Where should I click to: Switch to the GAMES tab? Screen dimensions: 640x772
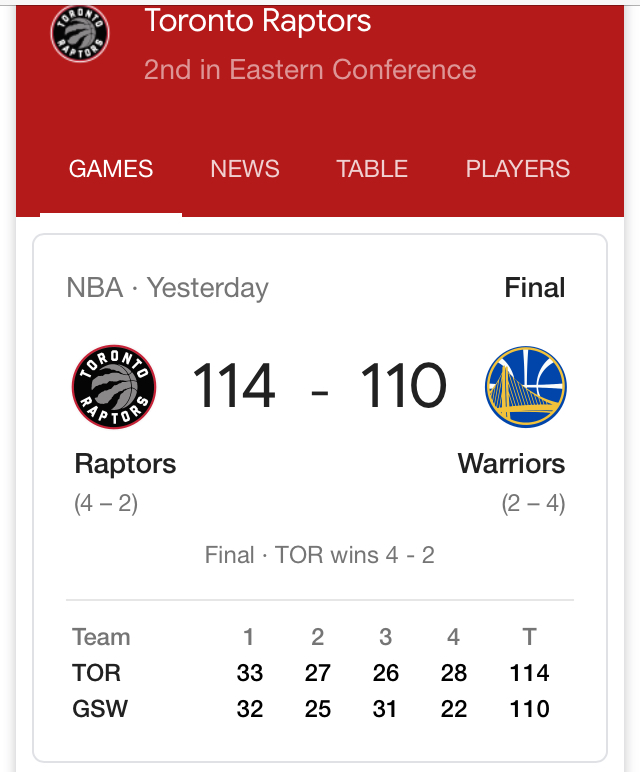(111, 169)
